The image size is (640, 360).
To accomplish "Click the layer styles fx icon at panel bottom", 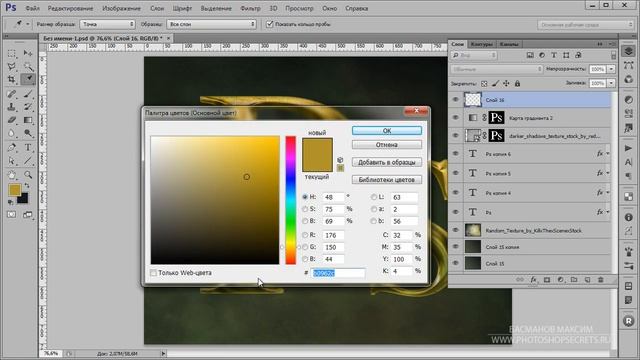I will point(533,280).
